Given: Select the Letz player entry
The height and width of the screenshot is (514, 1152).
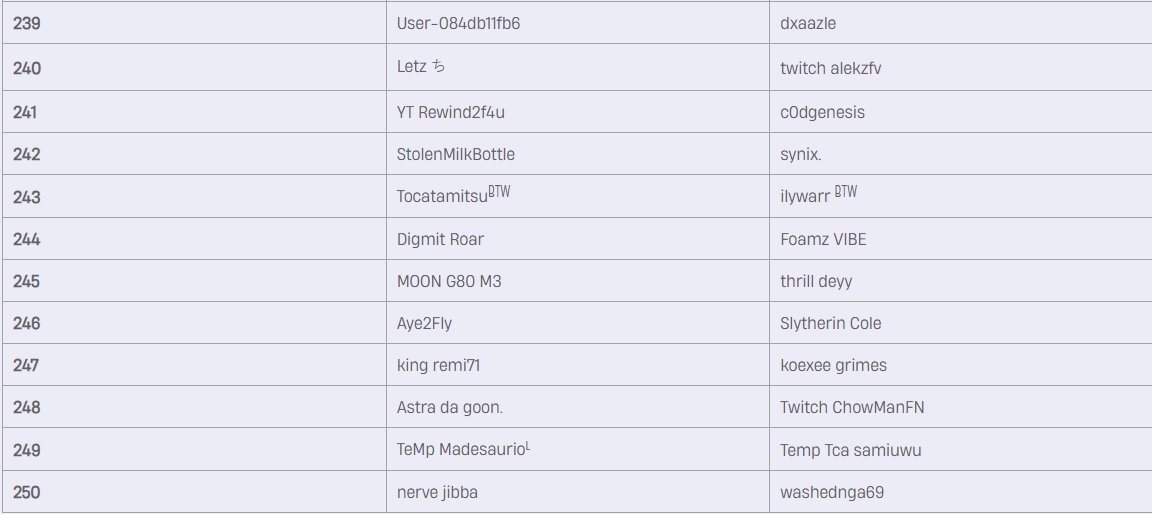Looking at the screenshot, I should click(x=421, y=67).
